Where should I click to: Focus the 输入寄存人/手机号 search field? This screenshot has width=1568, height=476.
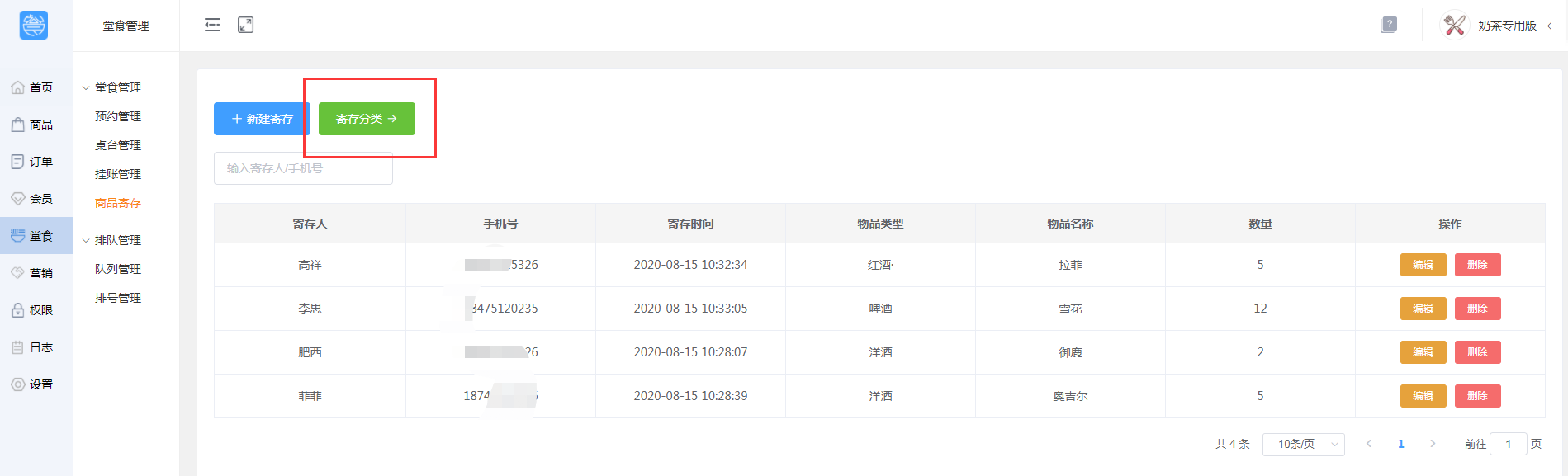click(303, 168)
